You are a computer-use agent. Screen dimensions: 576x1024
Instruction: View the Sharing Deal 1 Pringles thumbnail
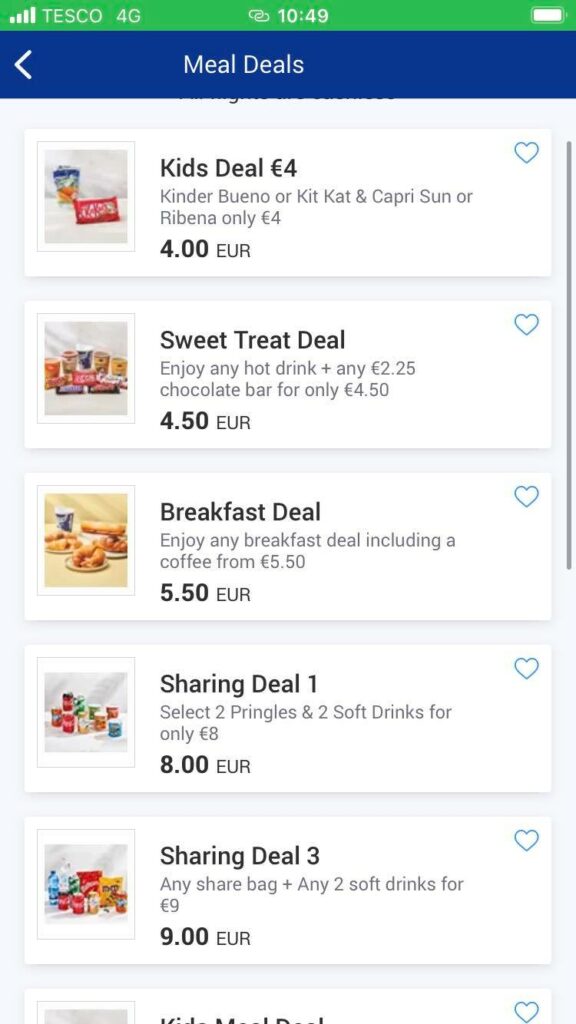[x=86, y=712]
